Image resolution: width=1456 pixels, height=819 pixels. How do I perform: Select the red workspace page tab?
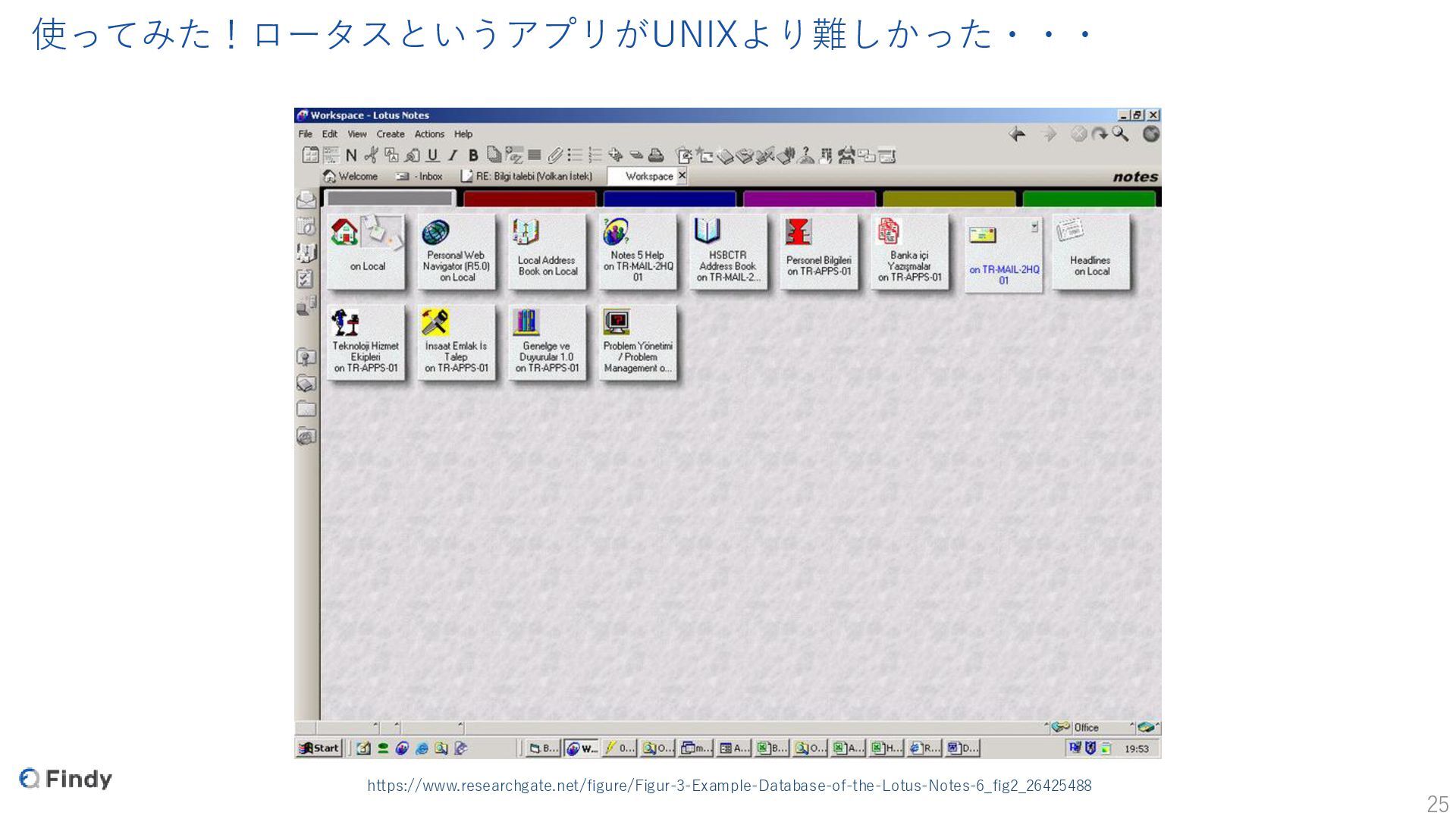pos(529,199)
